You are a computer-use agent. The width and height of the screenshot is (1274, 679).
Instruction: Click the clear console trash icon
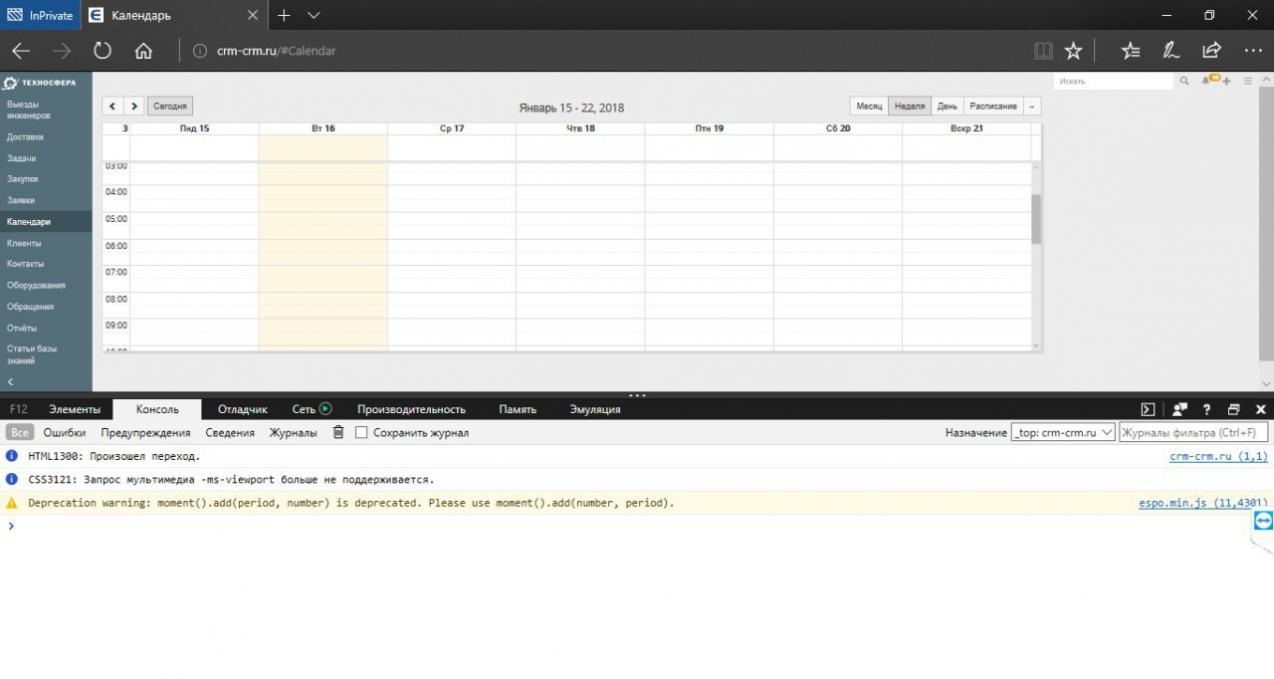tap(338, 433)
